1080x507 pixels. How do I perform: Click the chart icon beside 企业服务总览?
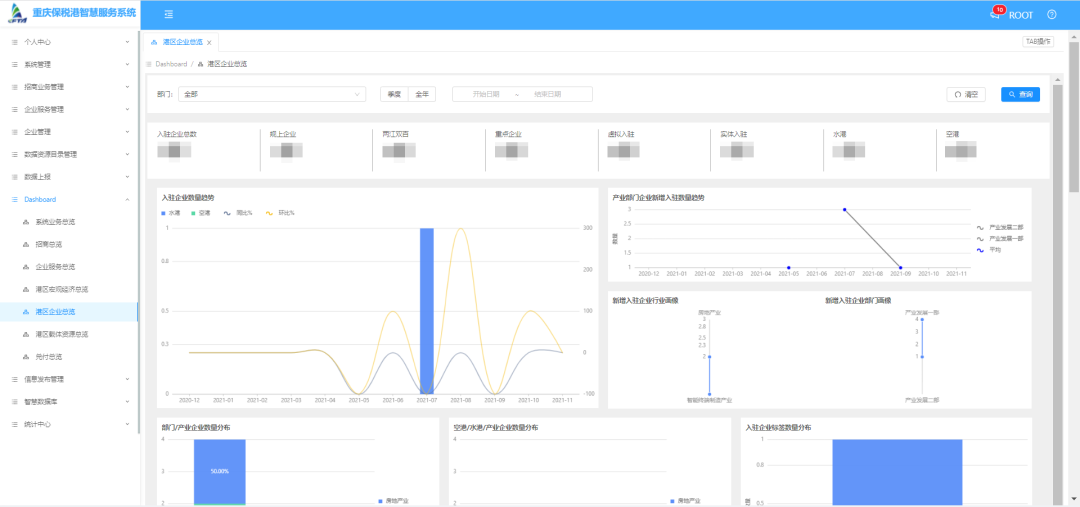coord(26,267)
